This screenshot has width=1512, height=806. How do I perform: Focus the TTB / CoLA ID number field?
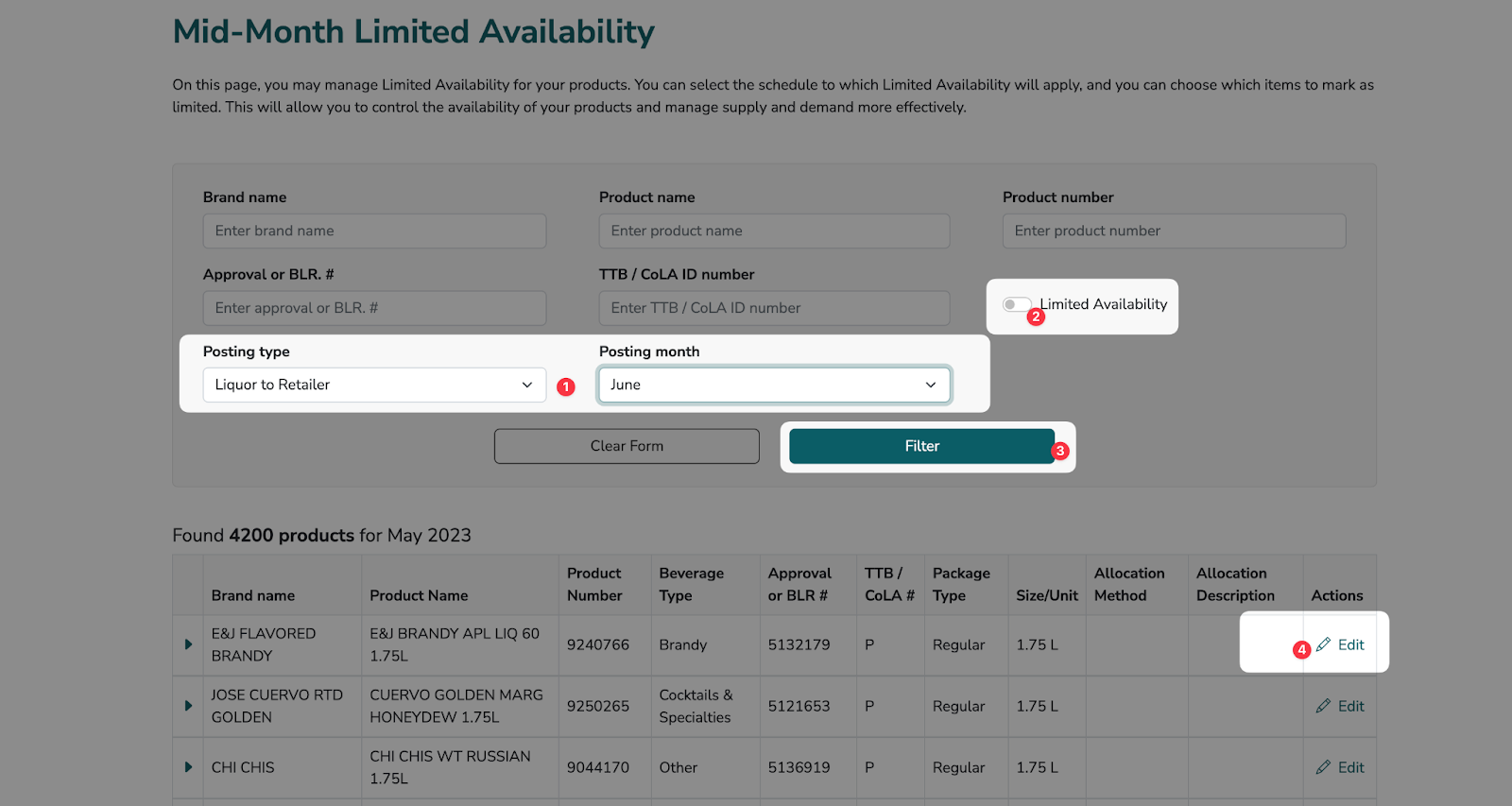[774, 308]
